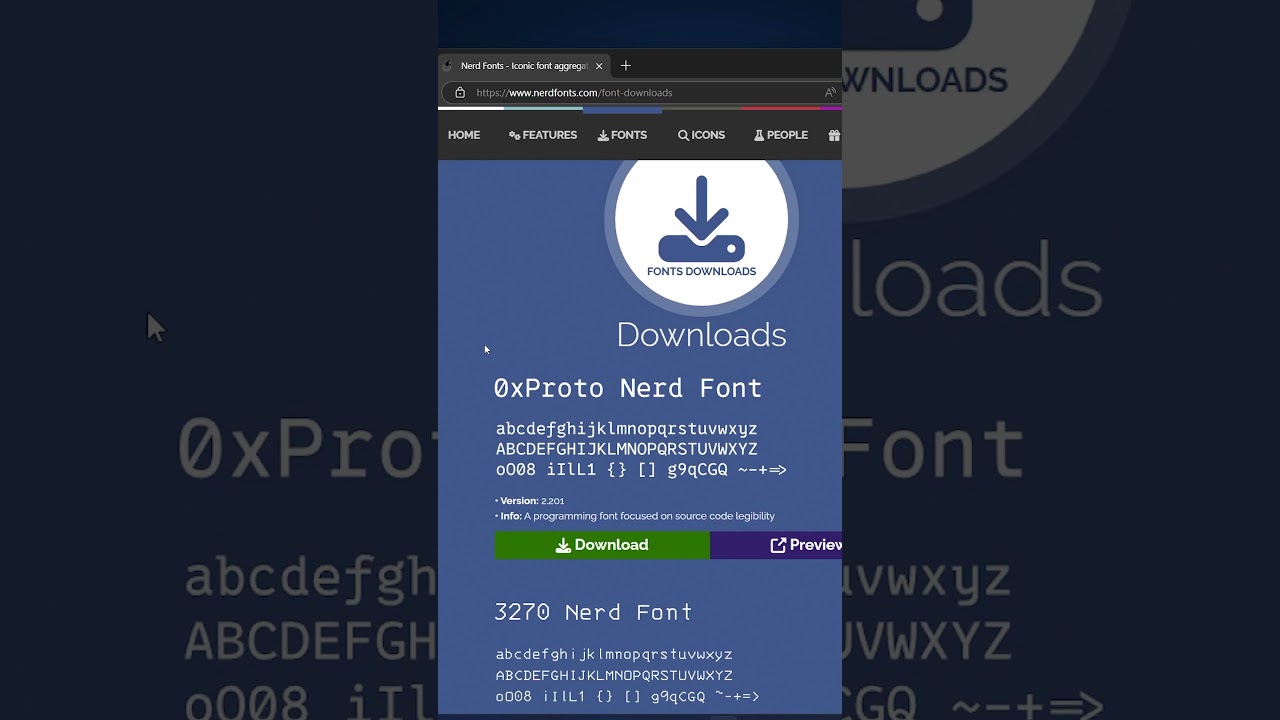The image size is (1280, 720).
Task: Click the read aloud icon in address bar
Action: coord(830,93)
